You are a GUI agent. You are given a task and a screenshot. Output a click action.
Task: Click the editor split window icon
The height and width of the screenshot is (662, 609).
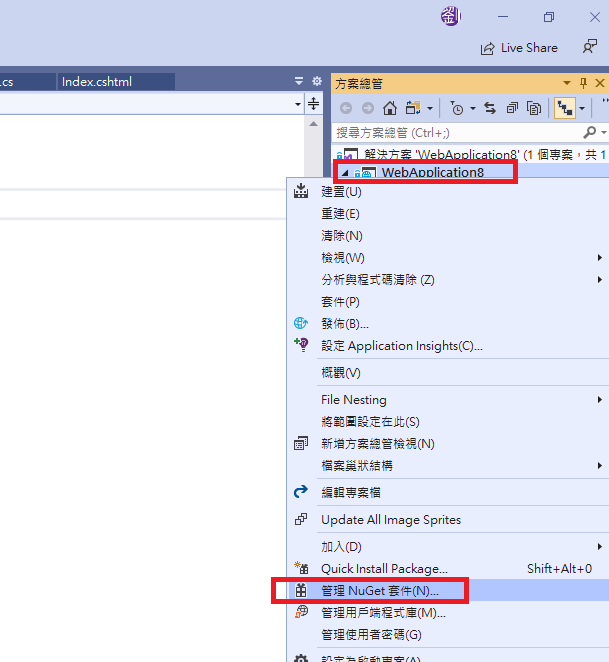click(313, 103)
